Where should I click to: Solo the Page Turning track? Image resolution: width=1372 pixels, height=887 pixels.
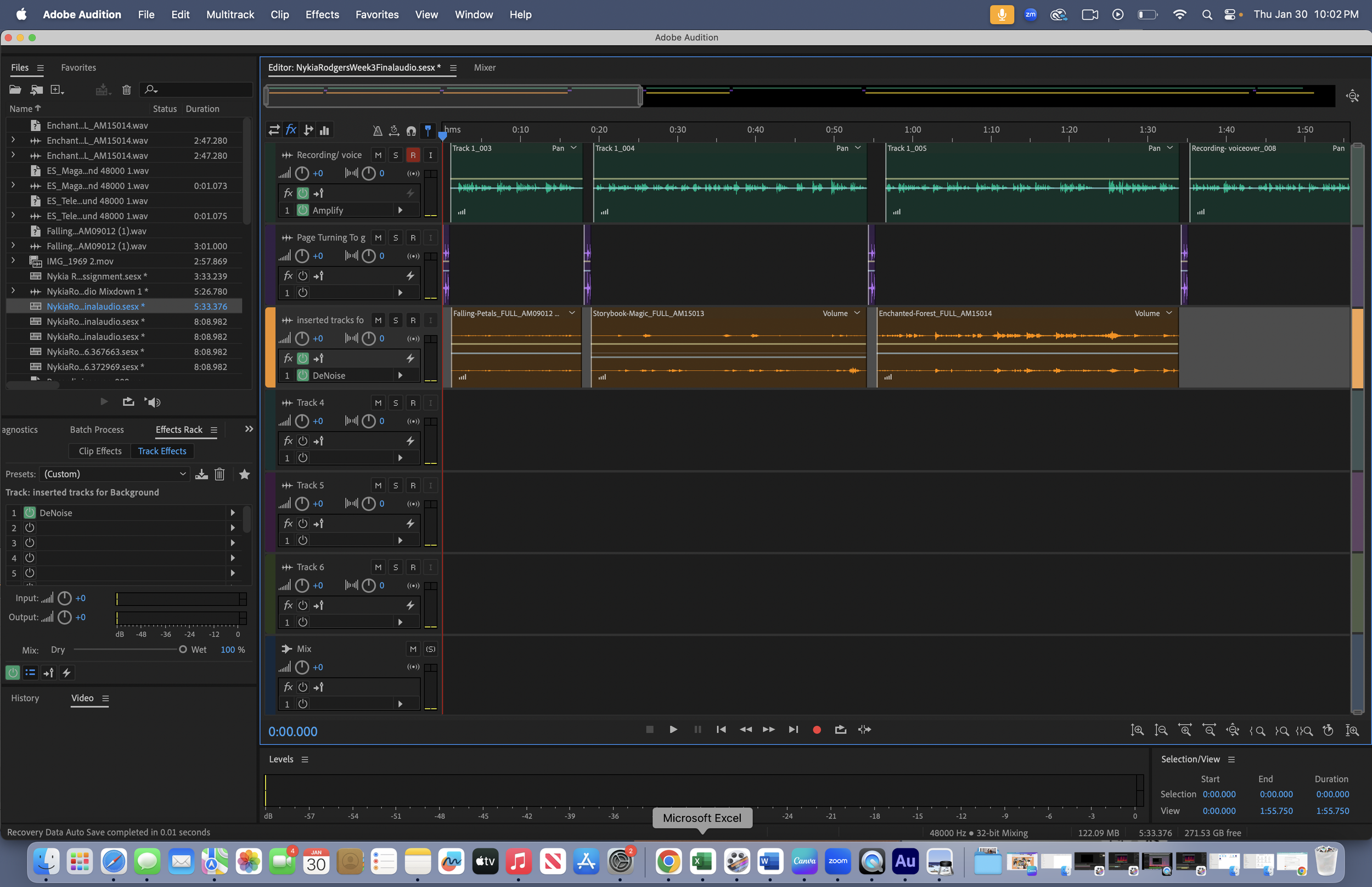tap(395, 238)
